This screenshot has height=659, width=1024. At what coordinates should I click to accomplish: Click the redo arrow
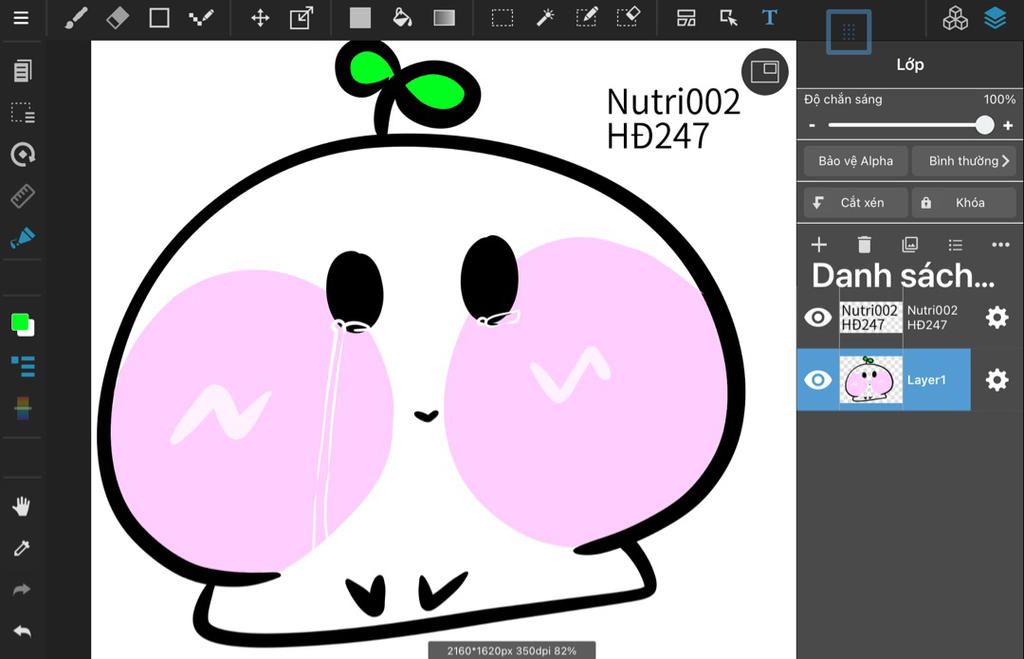pos(22,590)
